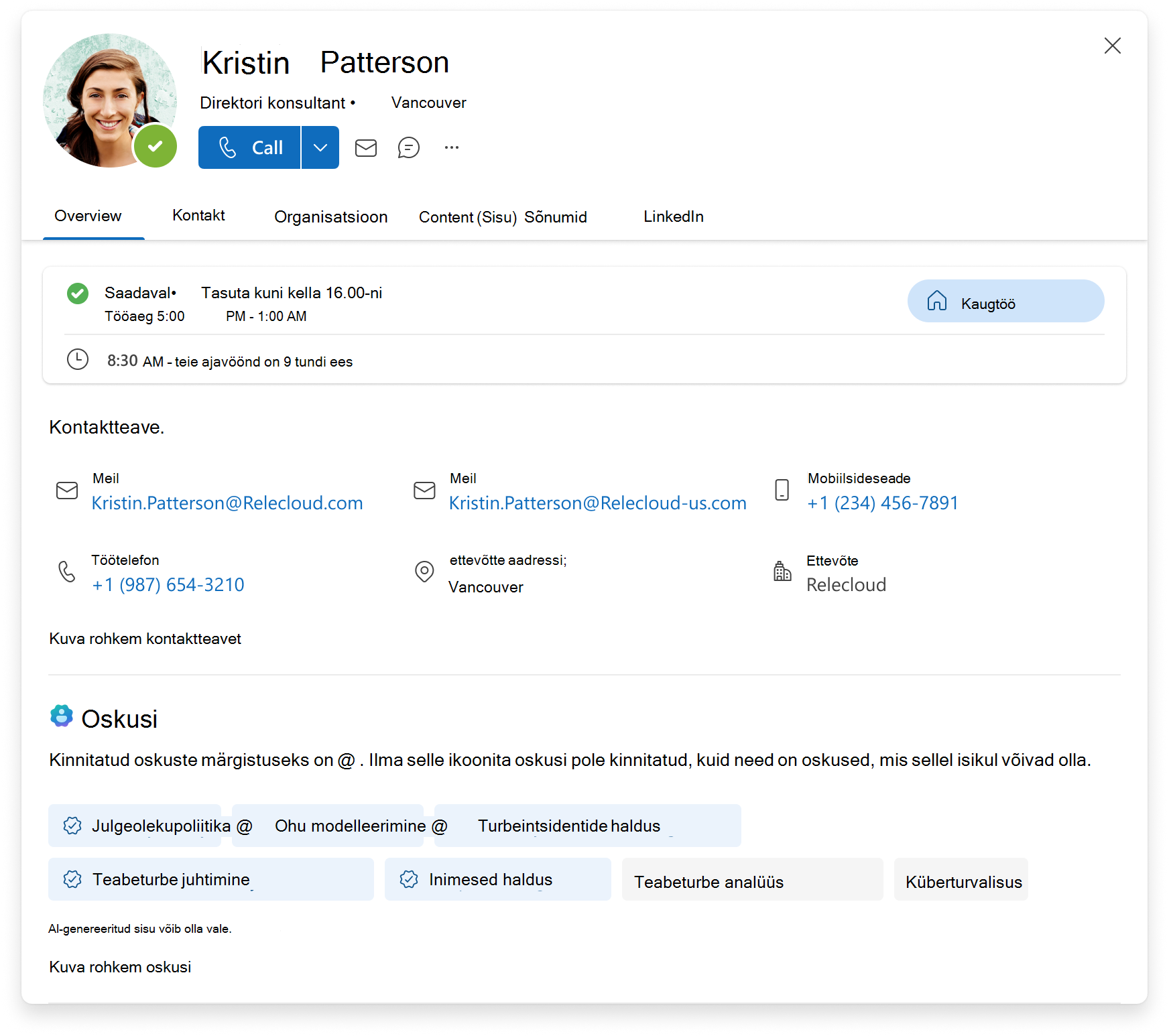Select the Küberturvalisus skill chip
Viewport: 1169px width, 1036px height.
(961, 879)
